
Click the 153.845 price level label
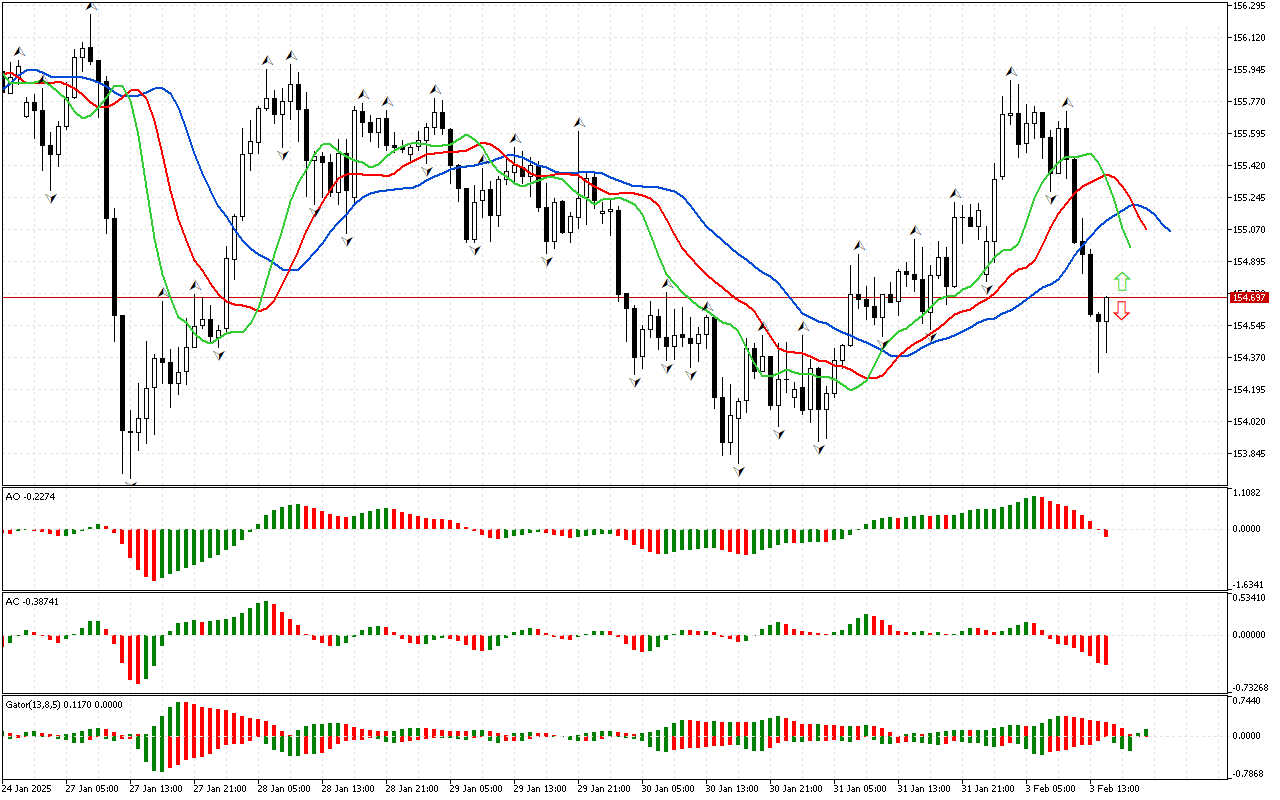(x=1248, y=454)
